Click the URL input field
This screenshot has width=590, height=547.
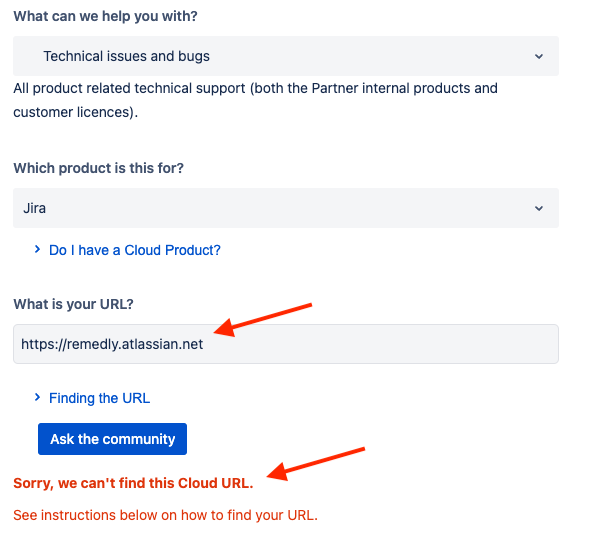coord(286,344)
